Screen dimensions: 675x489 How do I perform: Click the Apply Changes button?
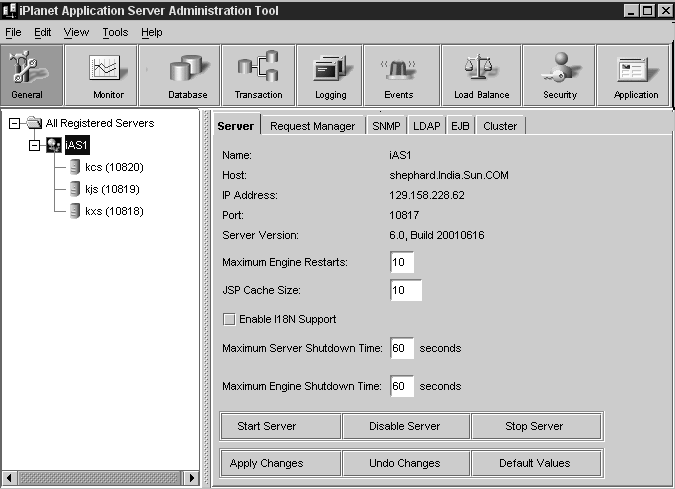pos(281,463)
